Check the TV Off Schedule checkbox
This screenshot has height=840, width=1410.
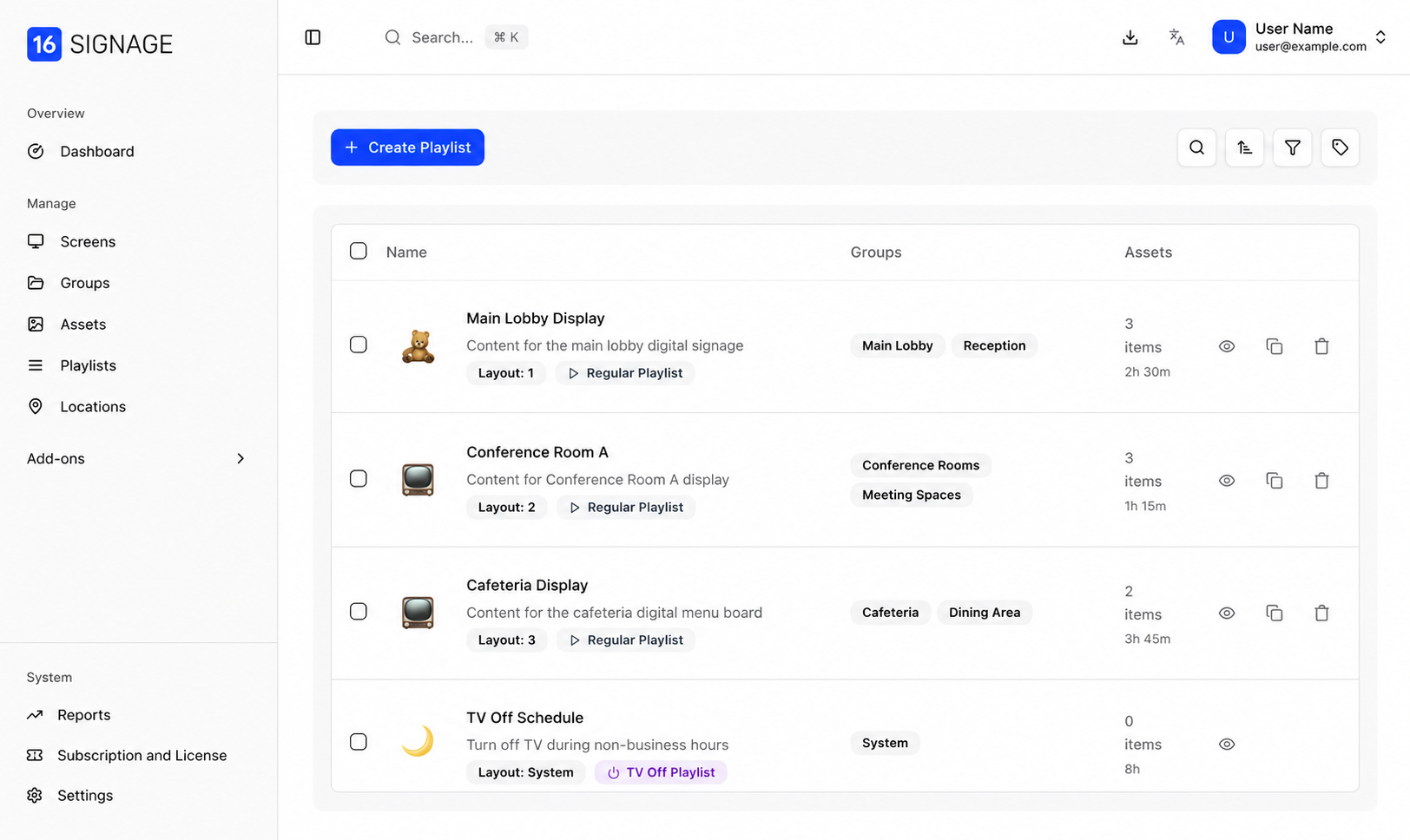pyautogui.click(x=359, y=742)
